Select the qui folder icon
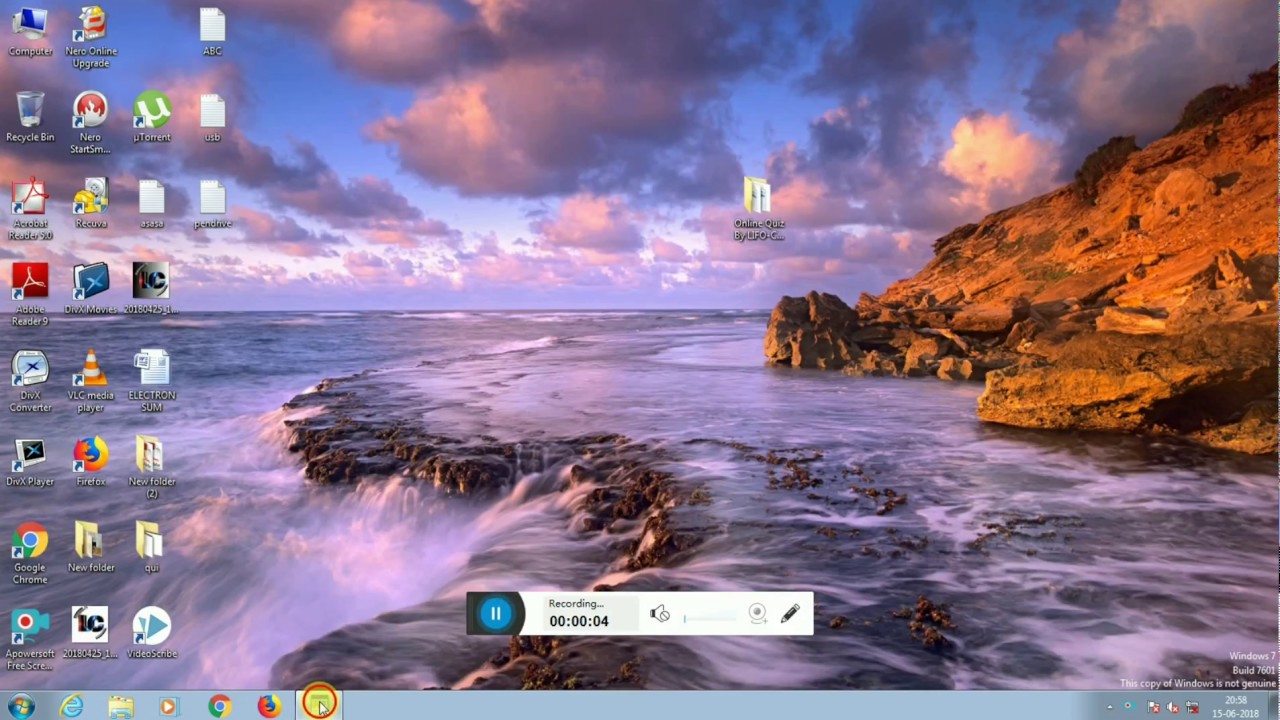Image resolution: width=1280 pixels, height=720 pixels. [150, 548]
